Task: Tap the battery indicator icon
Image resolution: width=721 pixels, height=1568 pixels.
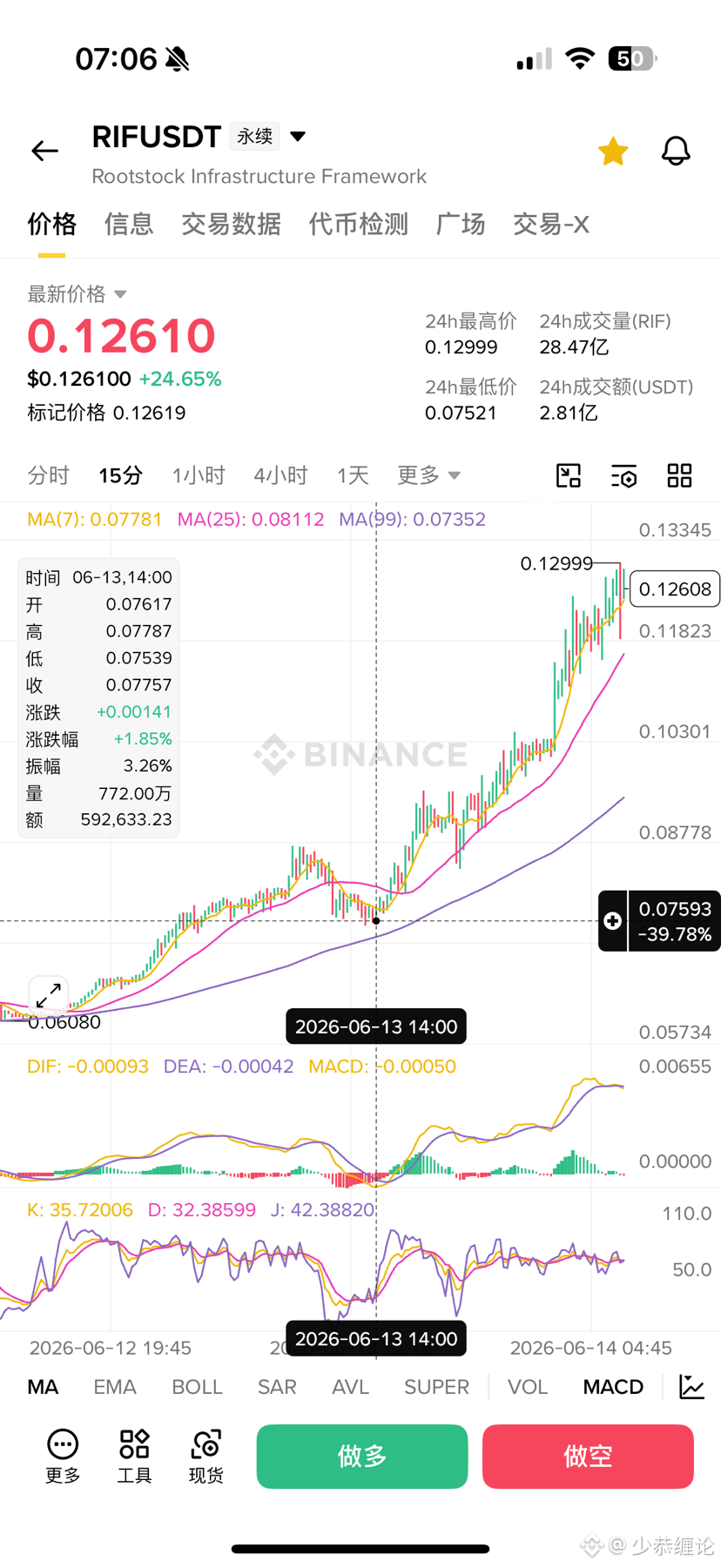Action: (x=632, y=58)
